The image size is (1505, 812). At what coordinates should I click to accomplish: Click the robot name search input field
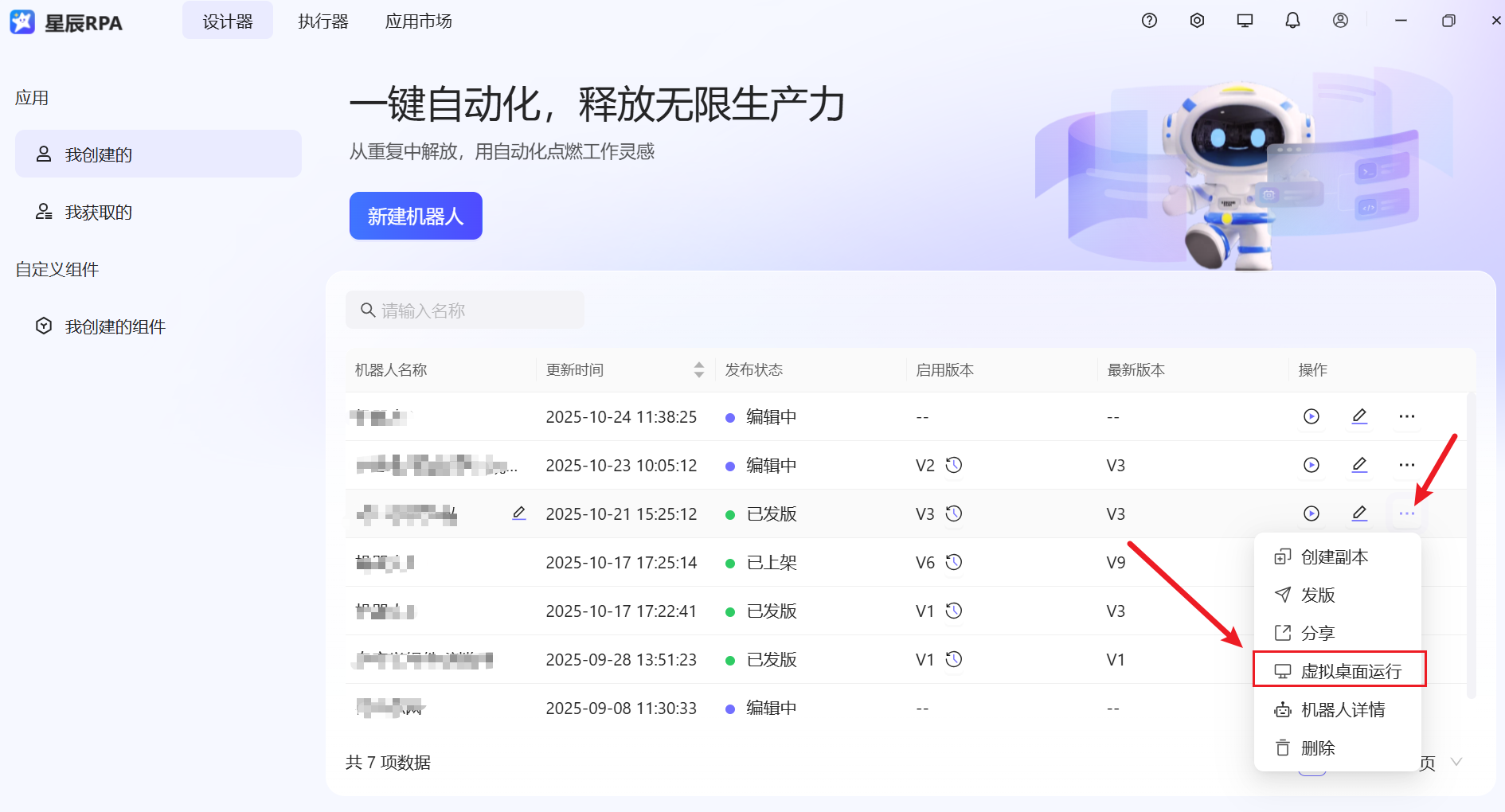[464, 310]
